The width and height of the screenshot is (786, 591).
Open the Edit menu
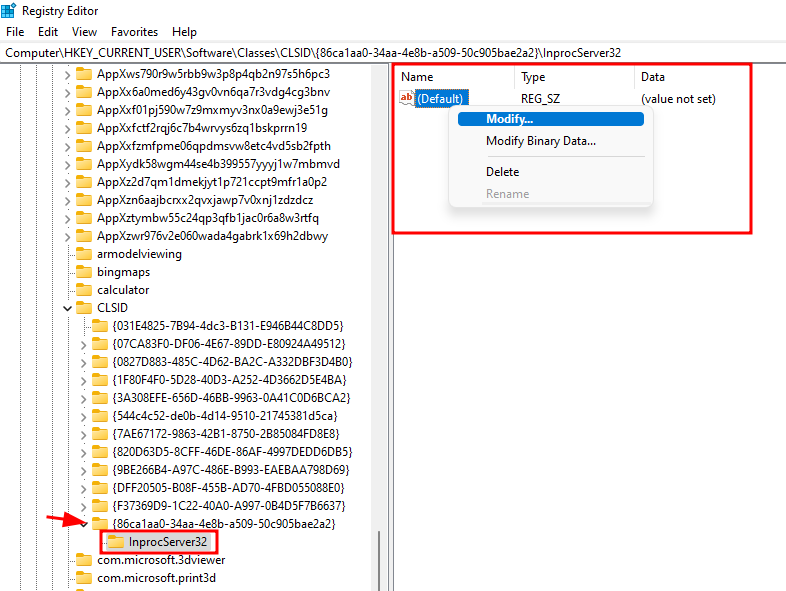47,32
